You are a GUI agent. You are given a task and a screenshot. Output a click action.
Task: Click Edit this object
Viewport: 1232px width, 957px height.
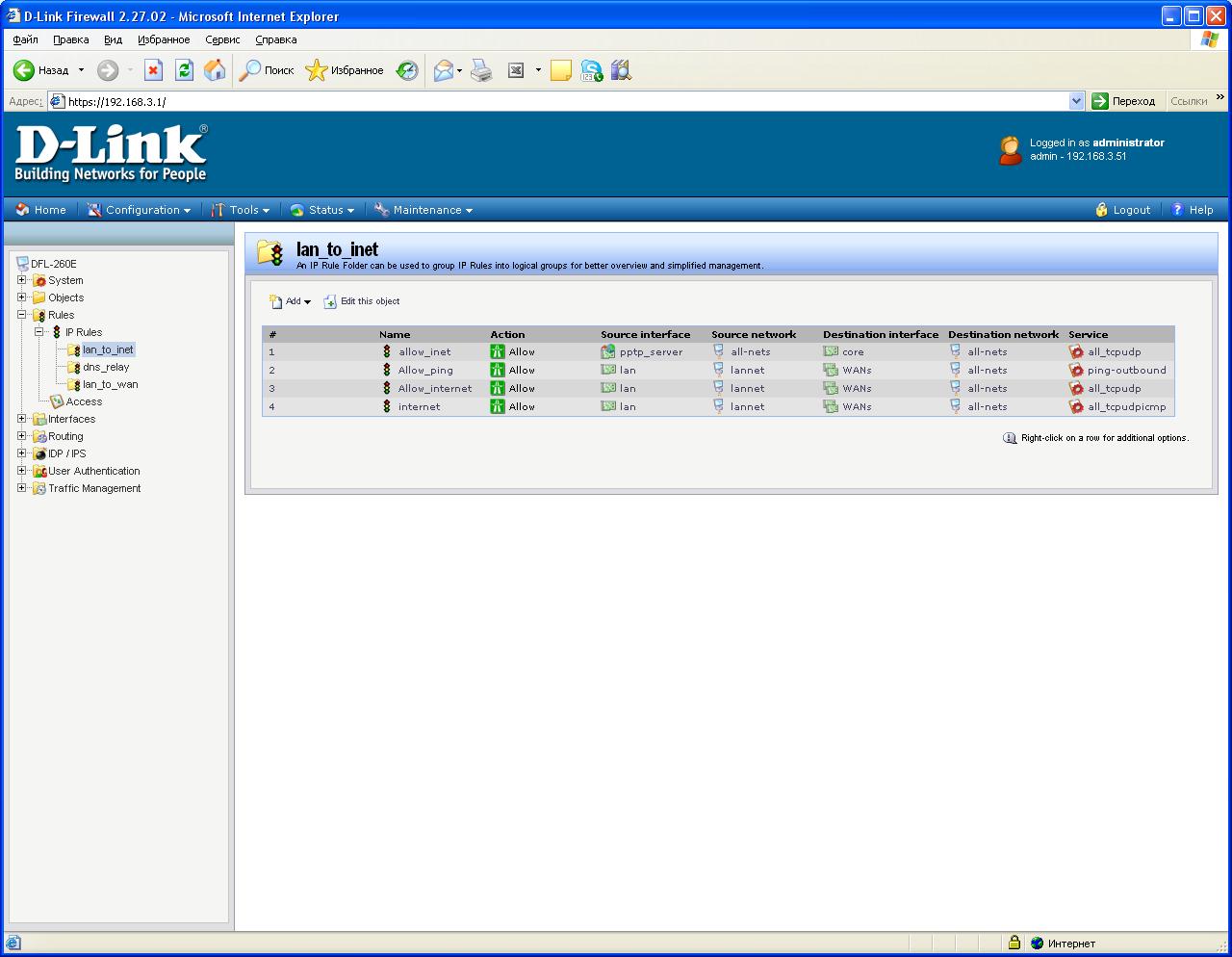[362, 301]
